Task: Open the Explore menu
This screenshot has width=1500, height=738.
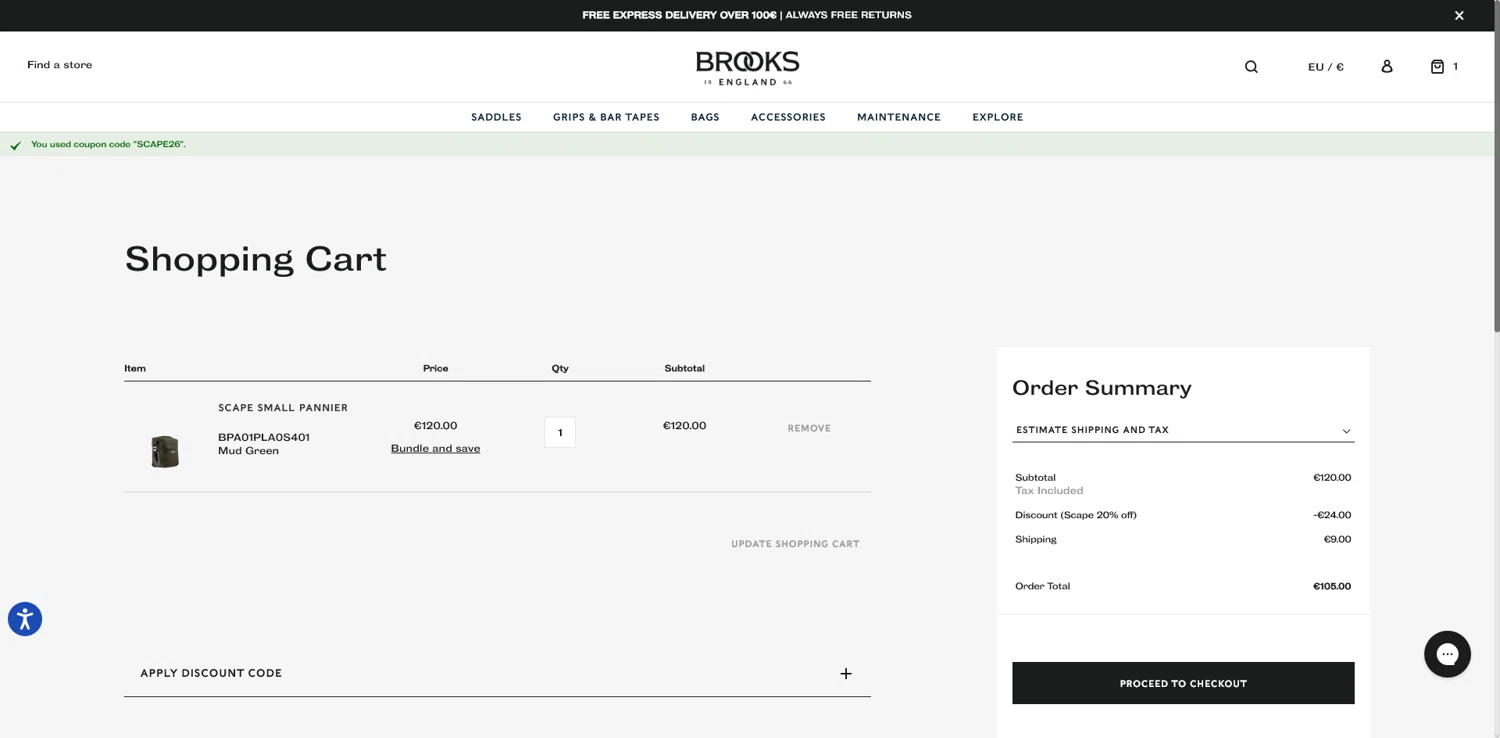Action: coord(998,117)
